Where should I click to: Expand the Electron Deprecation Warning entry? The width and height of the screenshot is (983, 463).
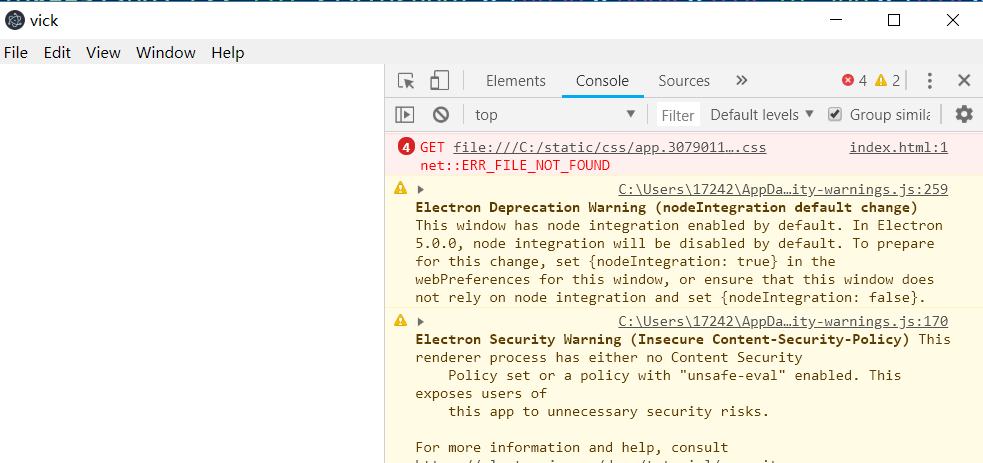coord(421,190)
